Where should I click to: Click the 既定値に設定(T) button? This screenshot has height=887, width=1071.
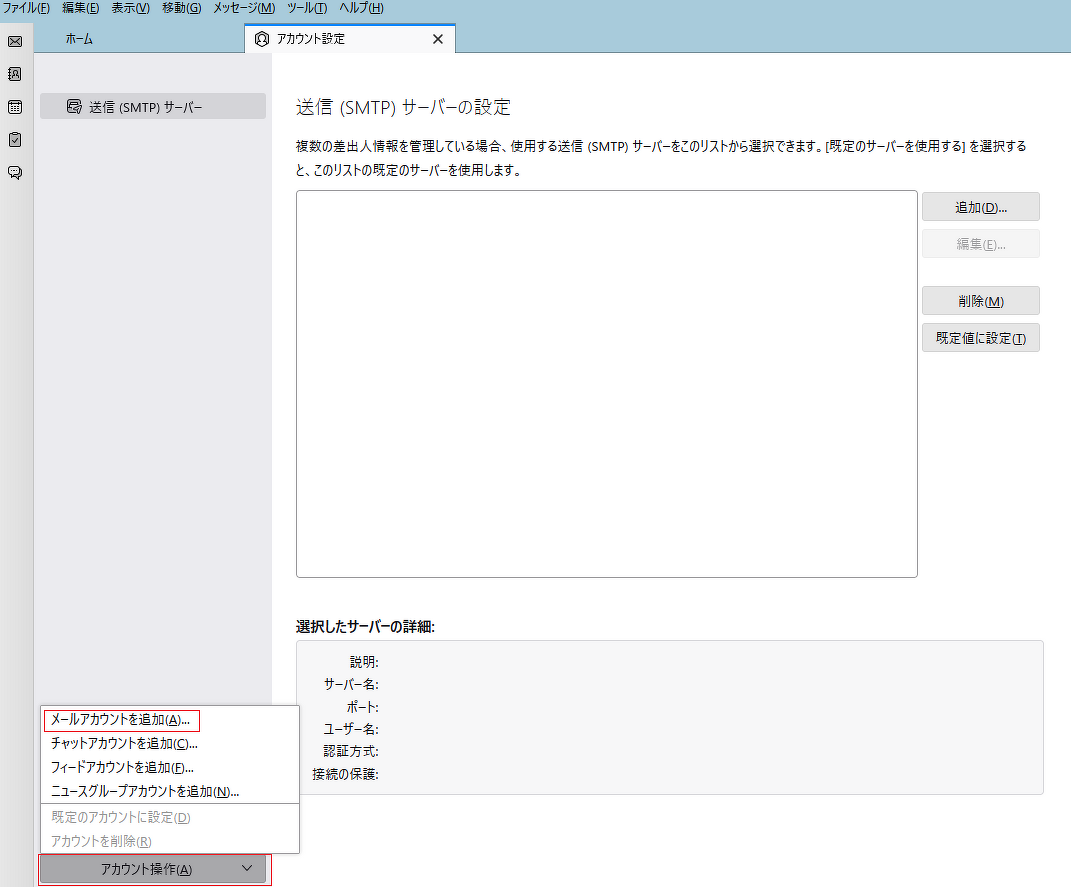click(980, 338)
